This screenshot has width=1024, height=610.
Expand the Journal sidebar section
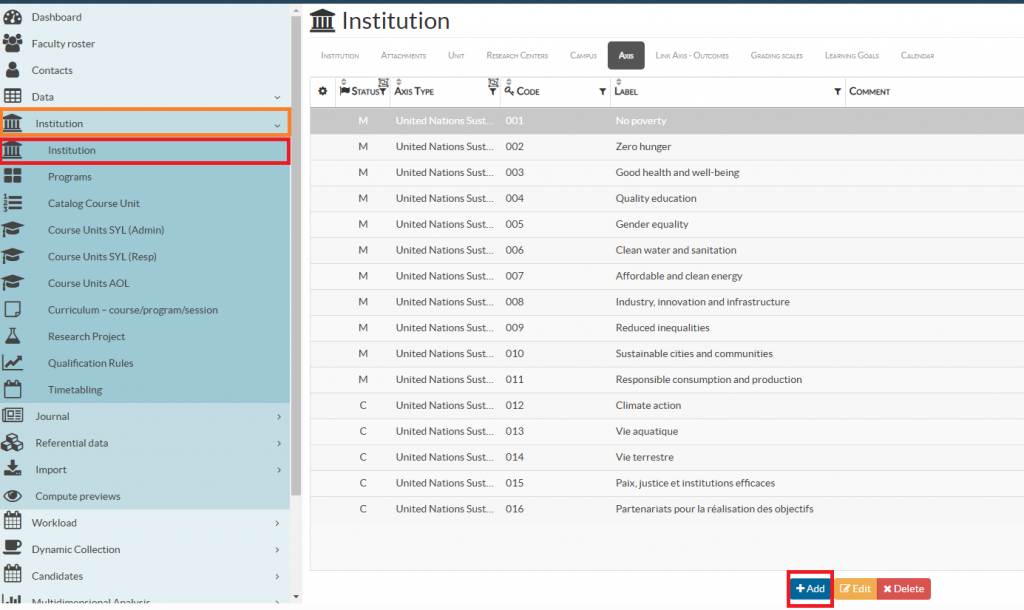(x=277, y=416)
